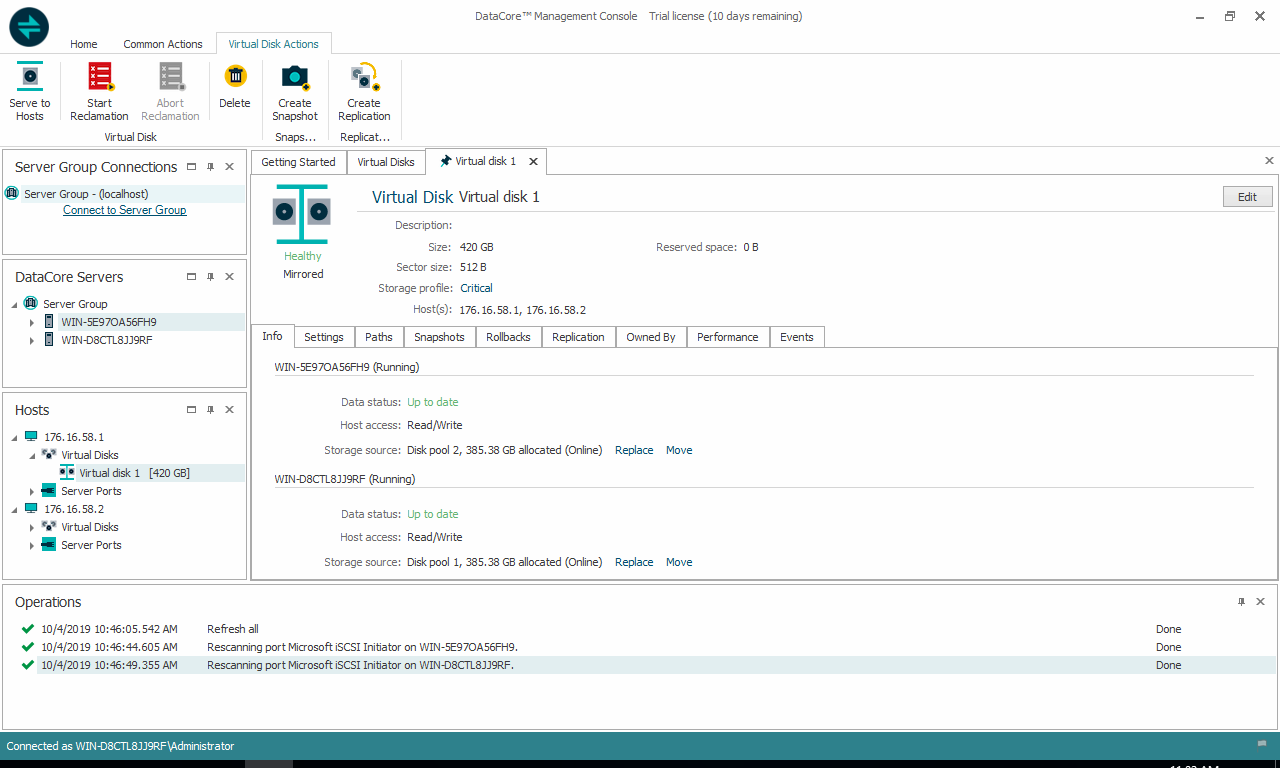Open the Common Actions ribbon tab

[163, 44]
